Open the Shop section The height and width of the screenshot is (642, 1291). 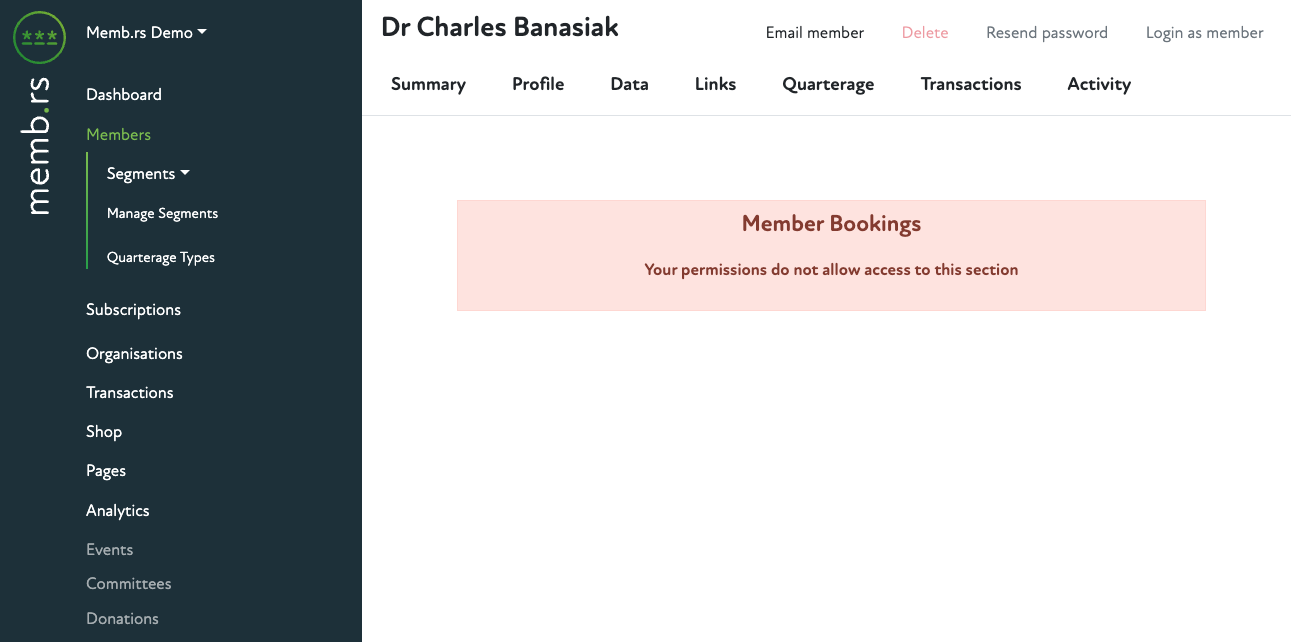pyautogui.click(x=104, y=432)
